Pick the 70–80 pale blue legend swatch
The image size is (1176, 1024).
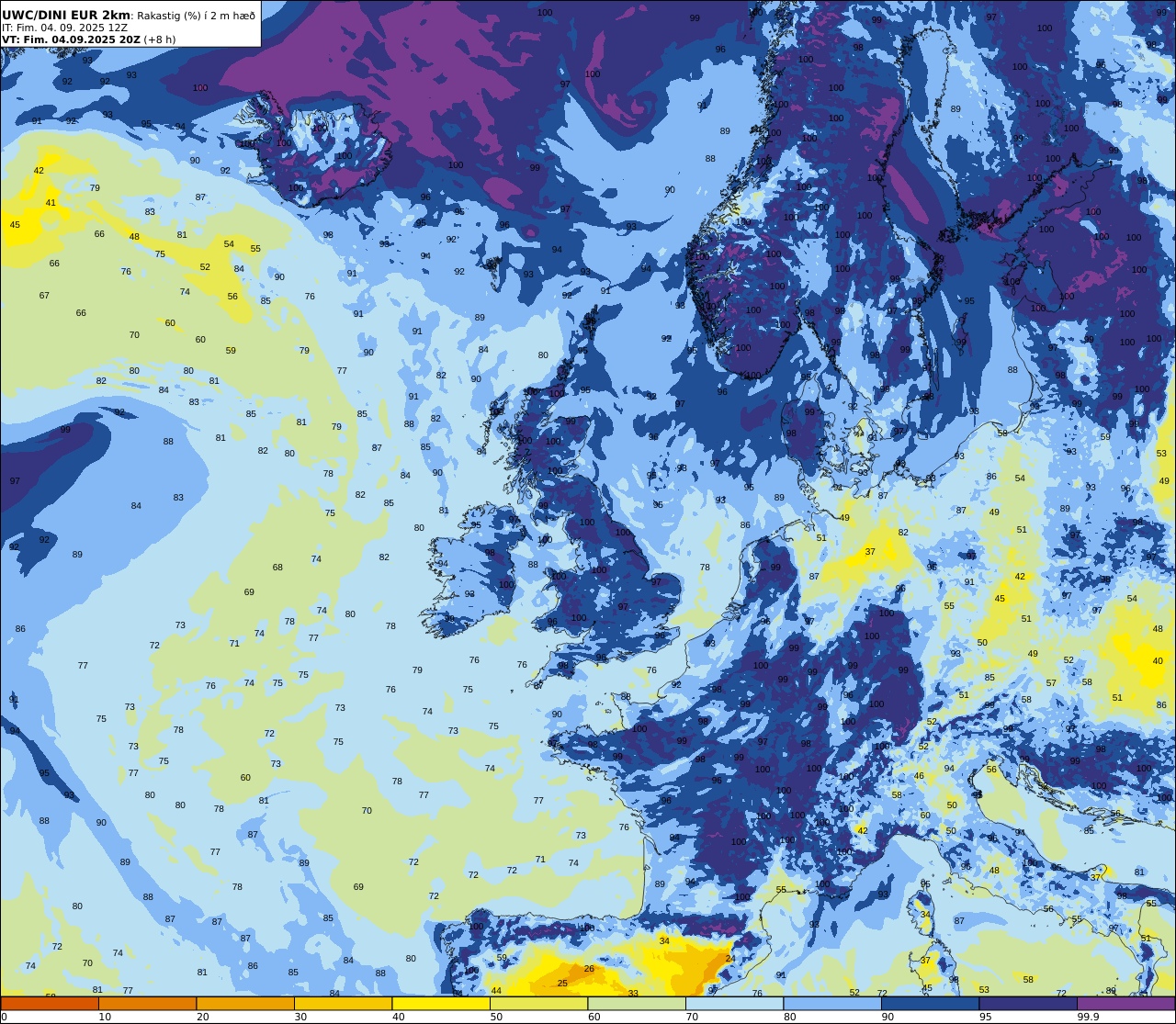click(x=734, y=1003)
